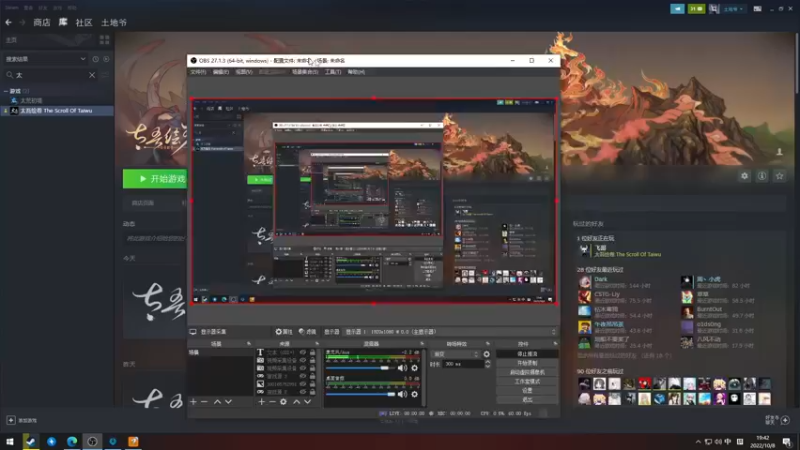Move OBS scene down arrow
This screenshot has height=450, width=800.
pos(228,402)
